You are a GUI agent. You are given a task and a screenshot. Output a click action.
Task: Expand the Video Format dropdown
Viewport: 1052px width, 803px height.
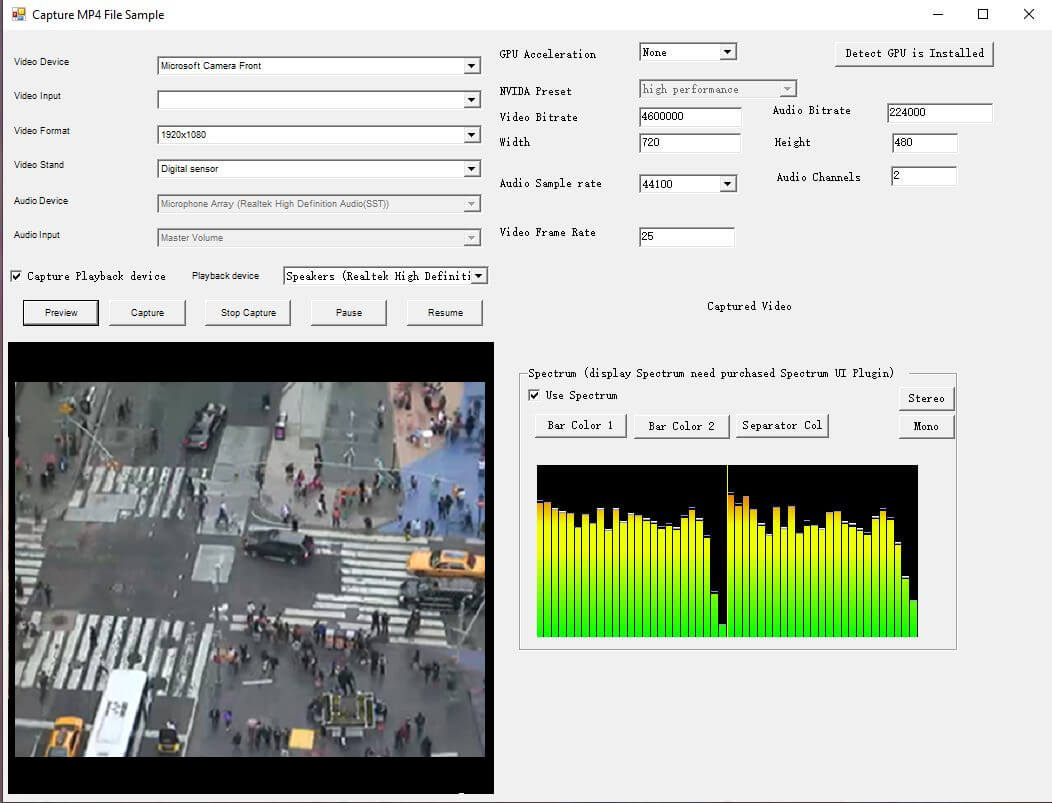[470, 134]
